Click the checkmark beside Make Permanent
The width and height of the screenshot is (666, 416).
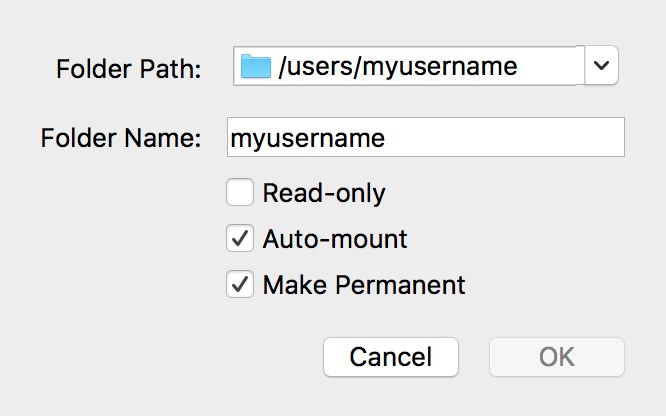240,284
